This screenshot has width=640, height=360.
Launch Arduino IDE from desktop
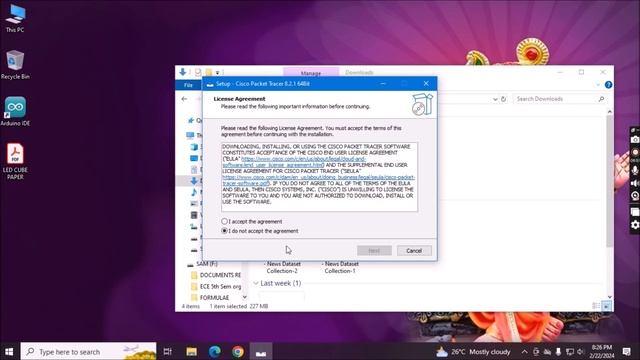[15, 111]
